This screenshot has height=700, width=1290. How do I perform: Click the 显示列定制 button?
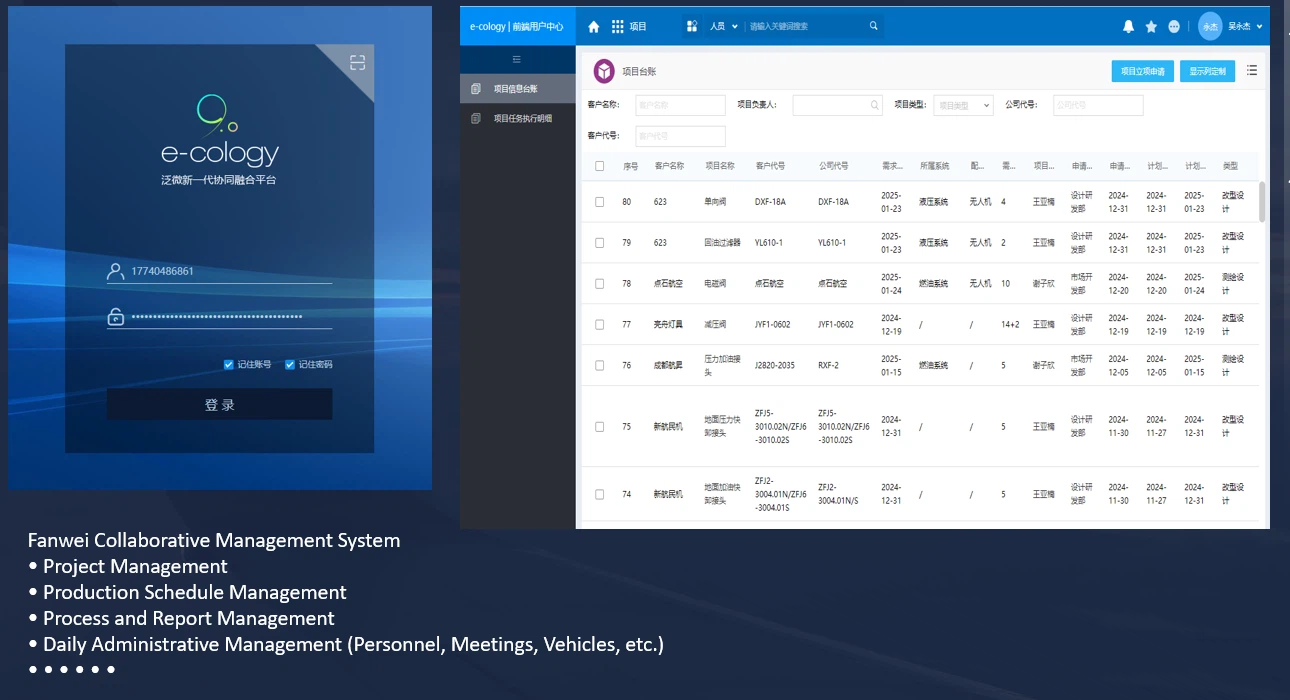[1208, 71]
